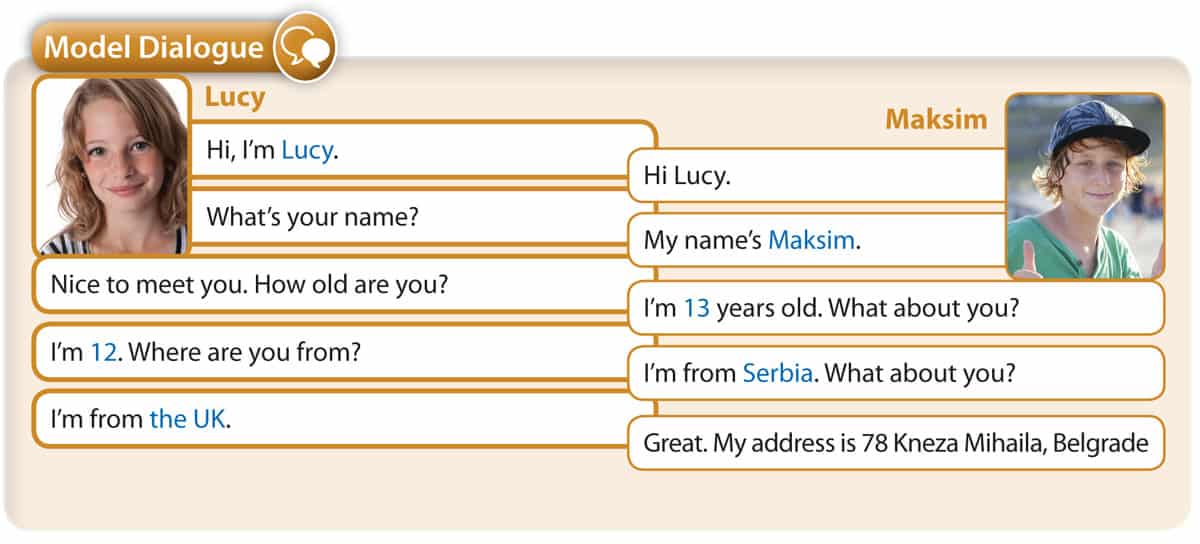
Task: Open Maksim's portrait photo
Action: 1084,186
